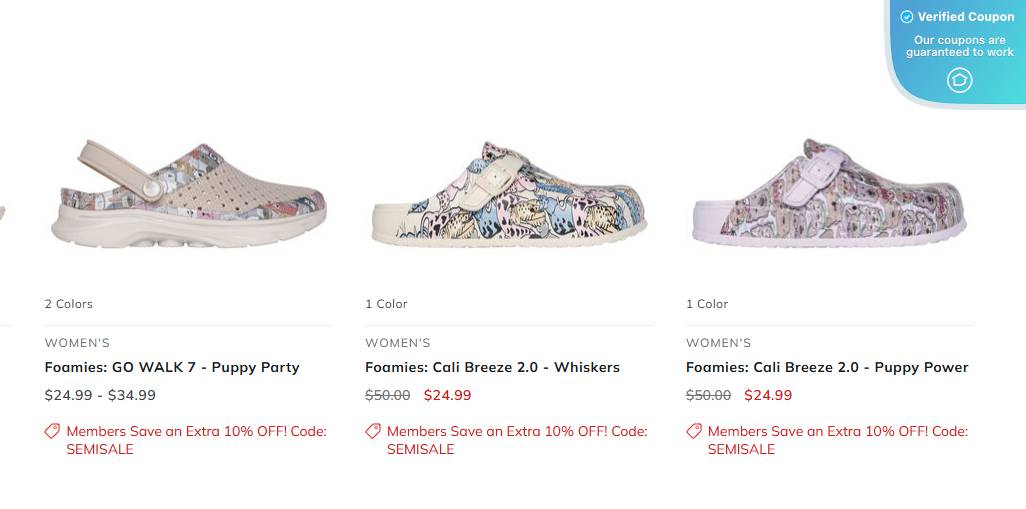
Task: Open the Cali Breeze Puppy Power clog image
Action: [x=829, y=193]
